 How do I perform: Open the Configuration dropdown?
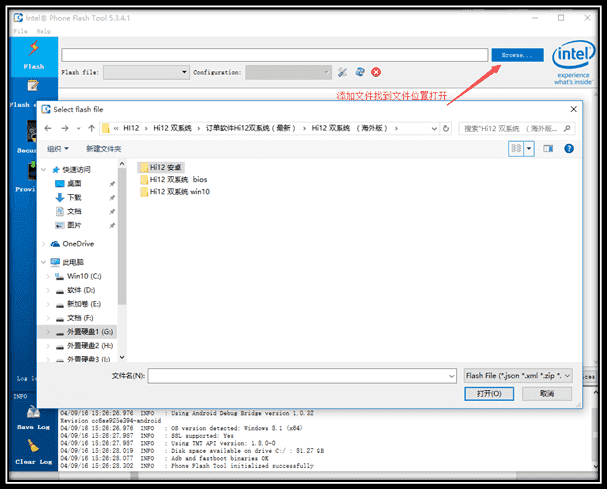click(x=288, y=72)
